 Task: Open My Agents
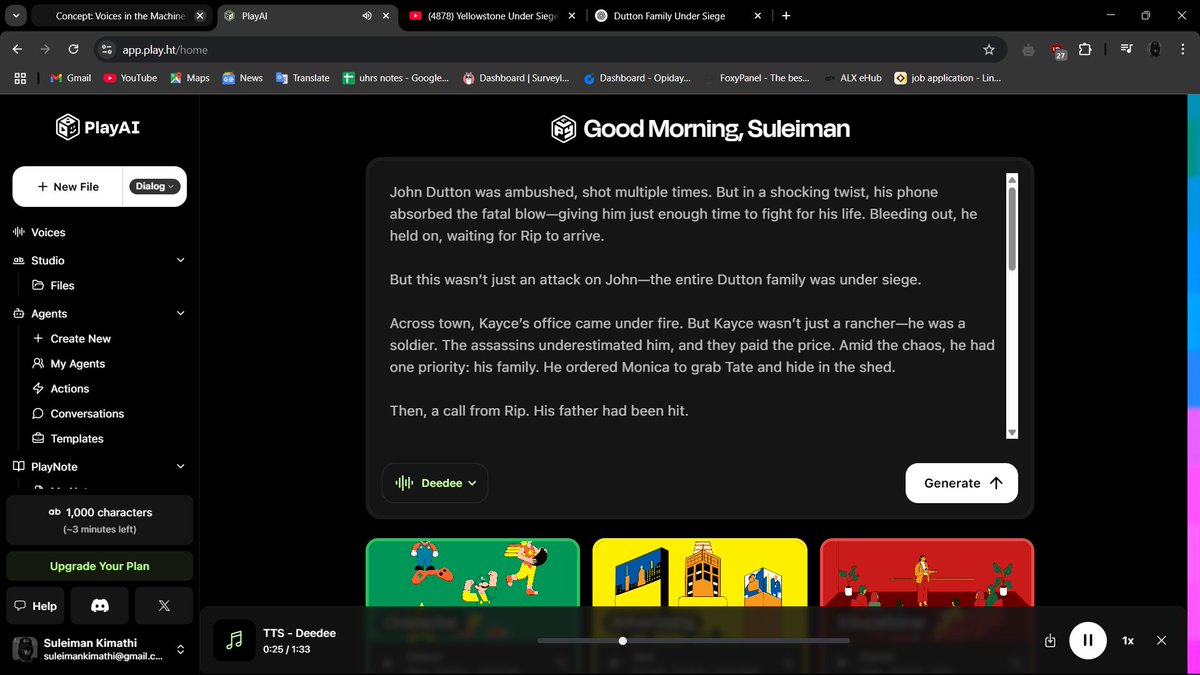click(x=69, y=364)
